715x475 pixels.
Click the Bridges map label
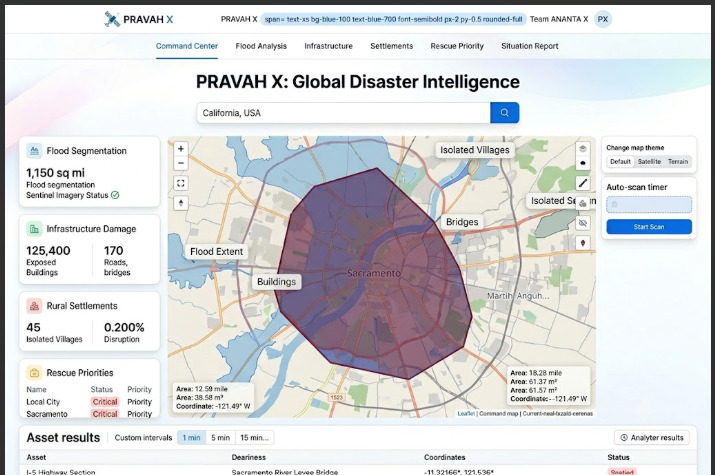point(462,222)
